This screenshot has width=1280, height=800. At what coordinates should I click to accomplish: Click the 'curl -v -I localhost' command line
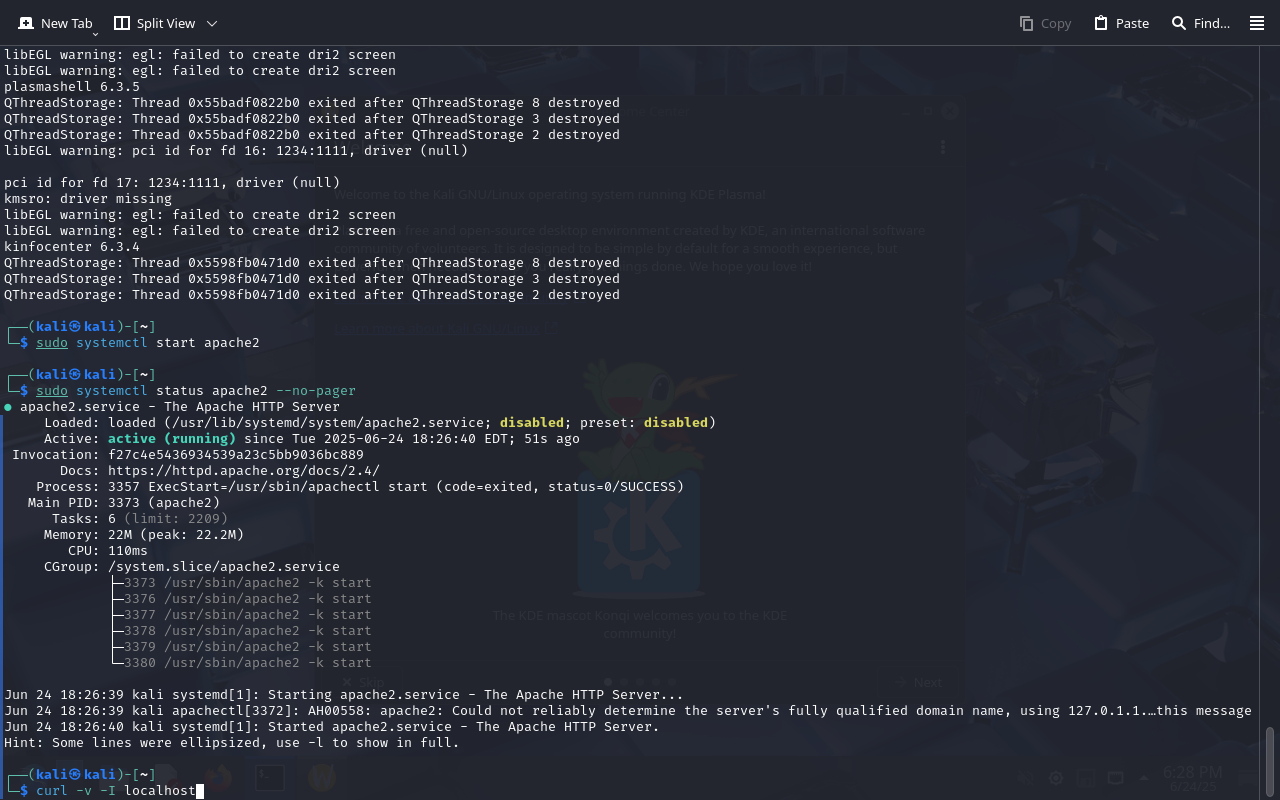pos(116,791)
